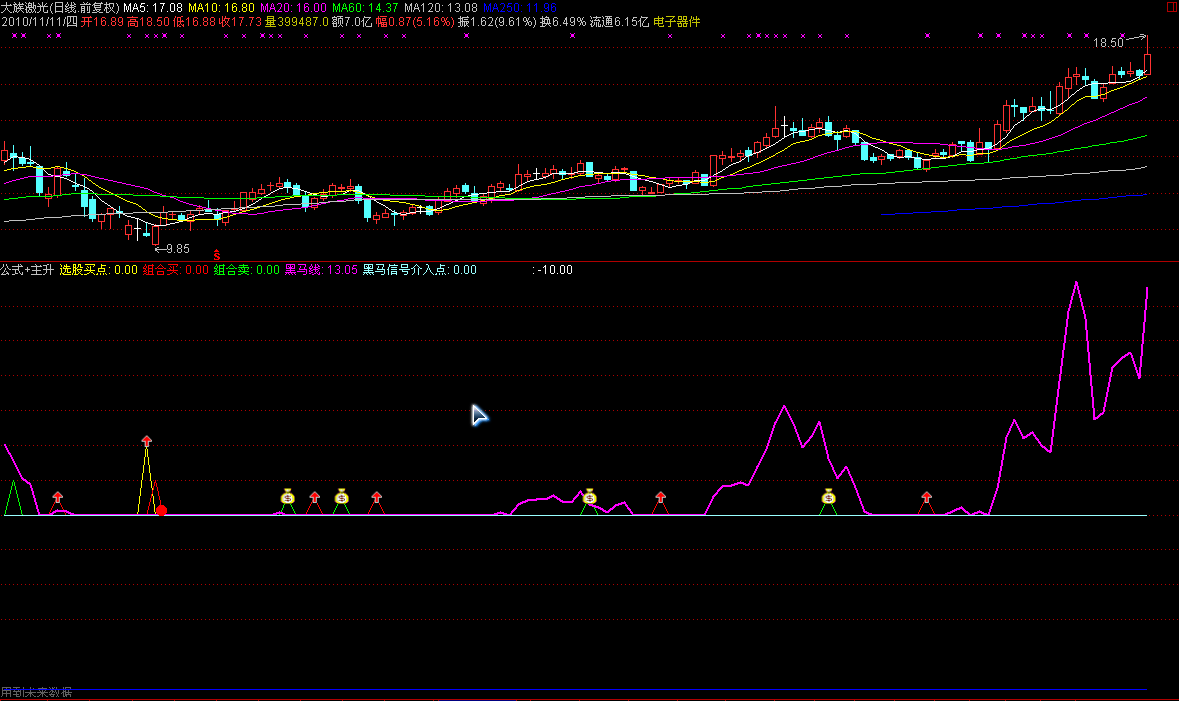
Task: Click the 9.85 low price annotation
Action: [x=177, y=248]
